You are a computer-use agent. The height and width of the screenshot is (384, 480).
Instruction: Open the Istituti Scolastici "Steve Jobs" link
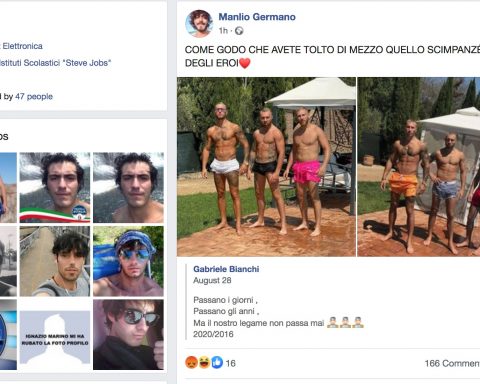55,63
